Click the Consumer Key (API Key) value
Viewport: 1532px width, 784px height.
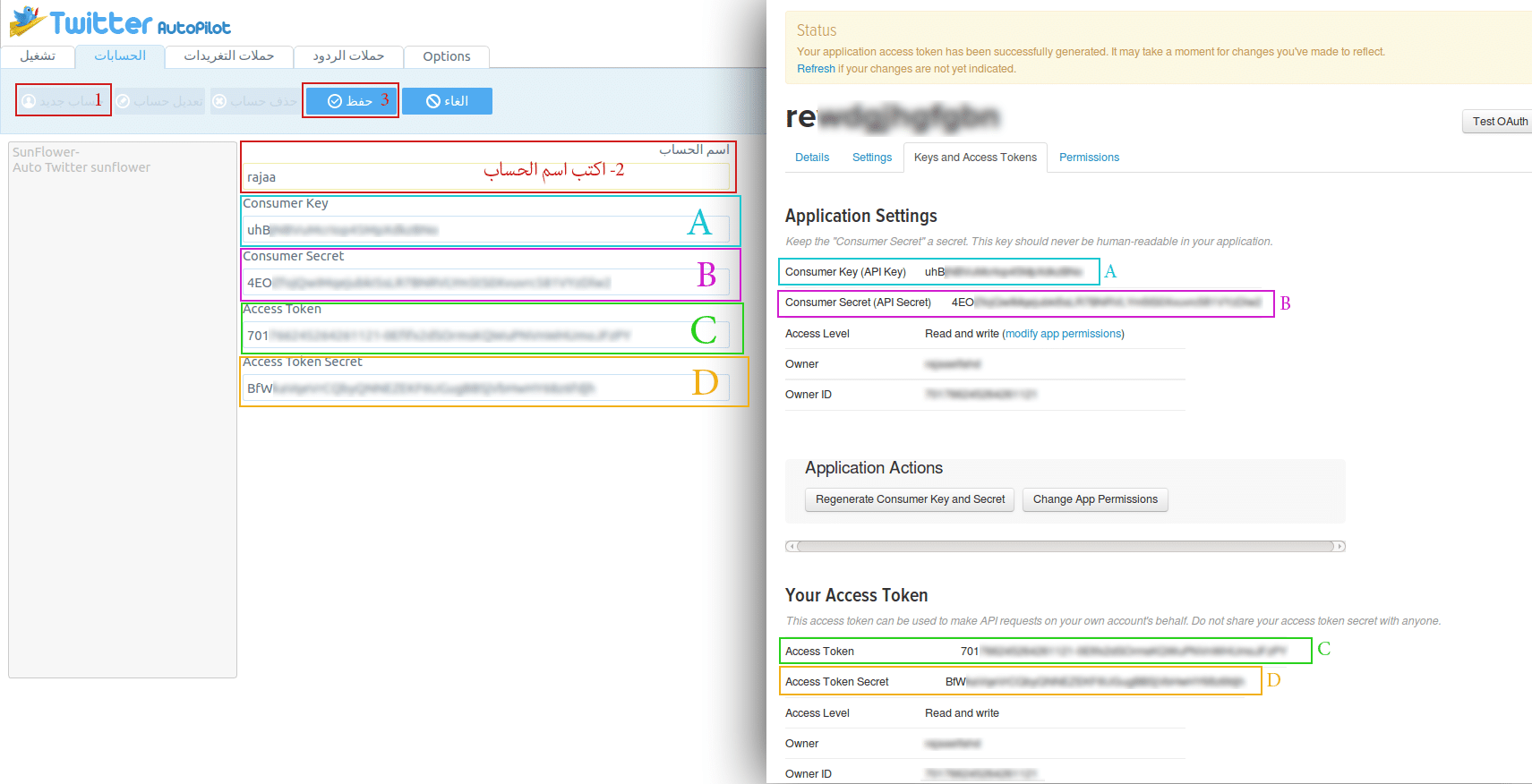click(1004, 272)
